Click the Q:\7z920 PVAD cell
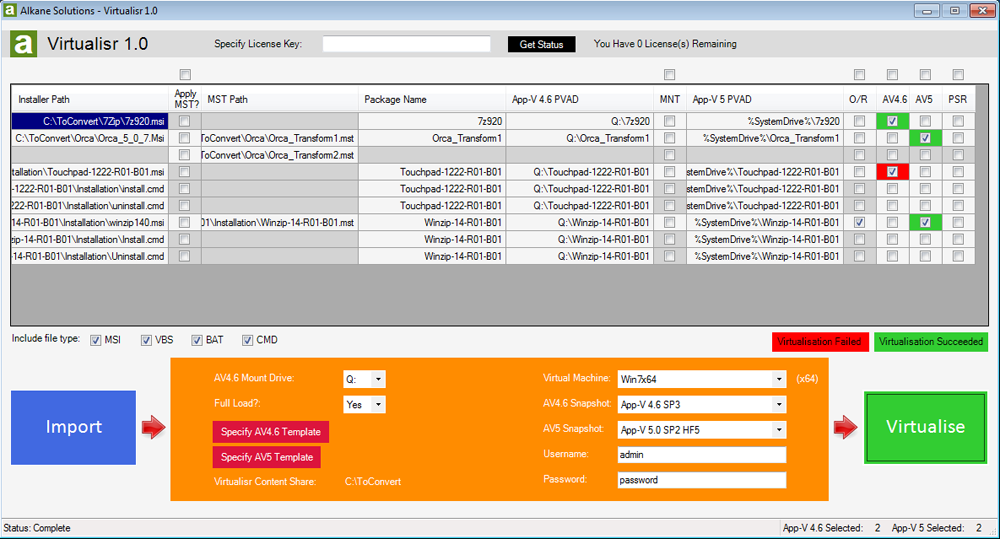The height and width of the screenshot is (539, 1000). coord(580,121)
